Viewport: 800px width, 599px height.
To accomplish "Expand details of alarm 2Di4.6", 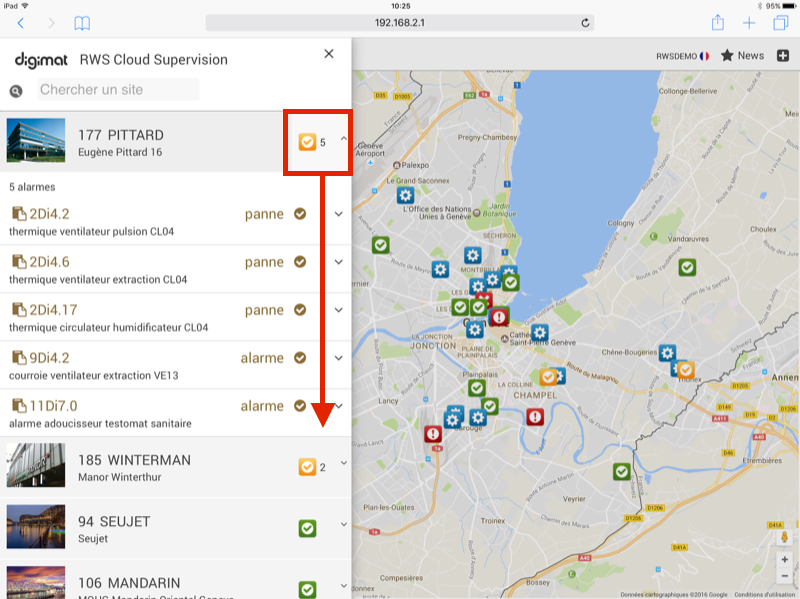I will point(339,262).
